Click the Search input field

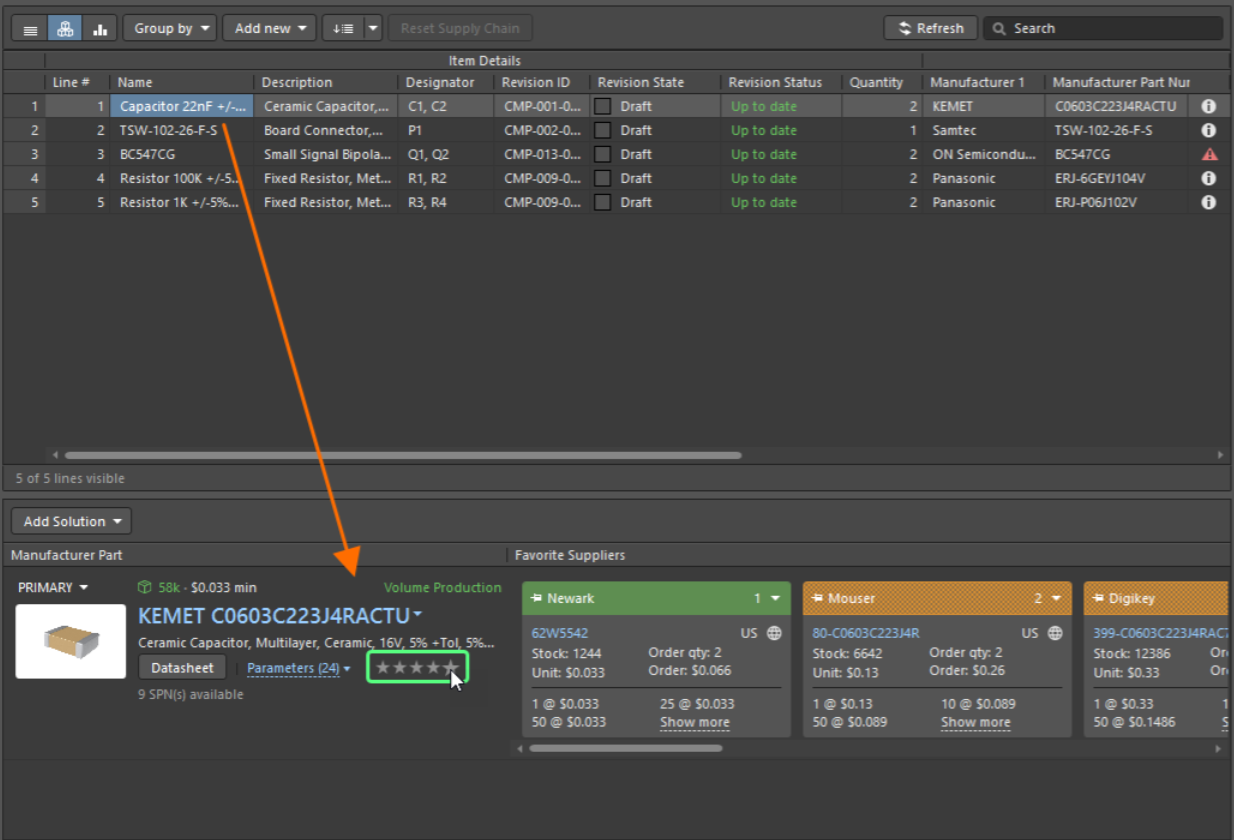click(x=1103, y=29)
